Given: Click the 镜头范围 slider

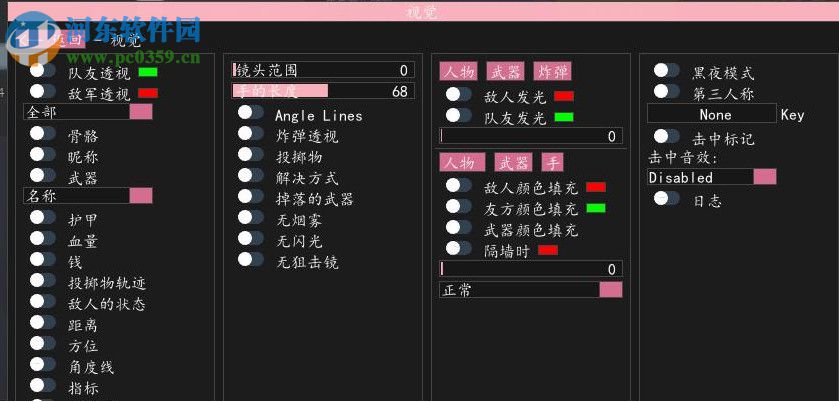Looking at the screenshot, I should point(323,70).
